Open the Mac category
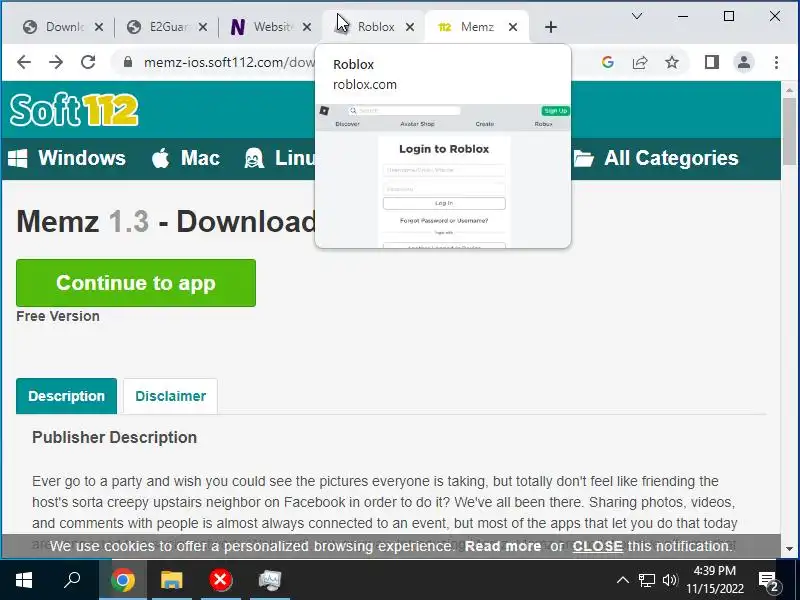The image size is (800, 600). click(x=186, y=158)
